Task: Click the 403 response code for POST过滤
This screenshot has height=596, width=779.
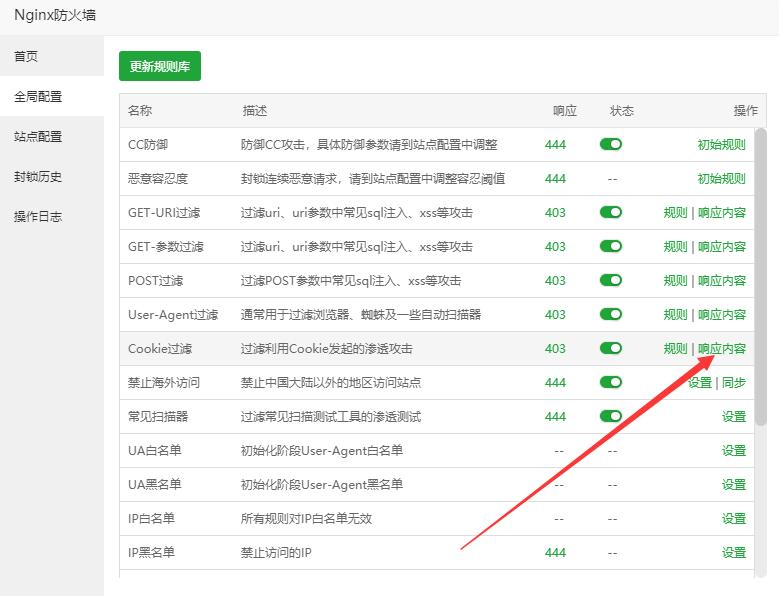Action: coord(555,281)
